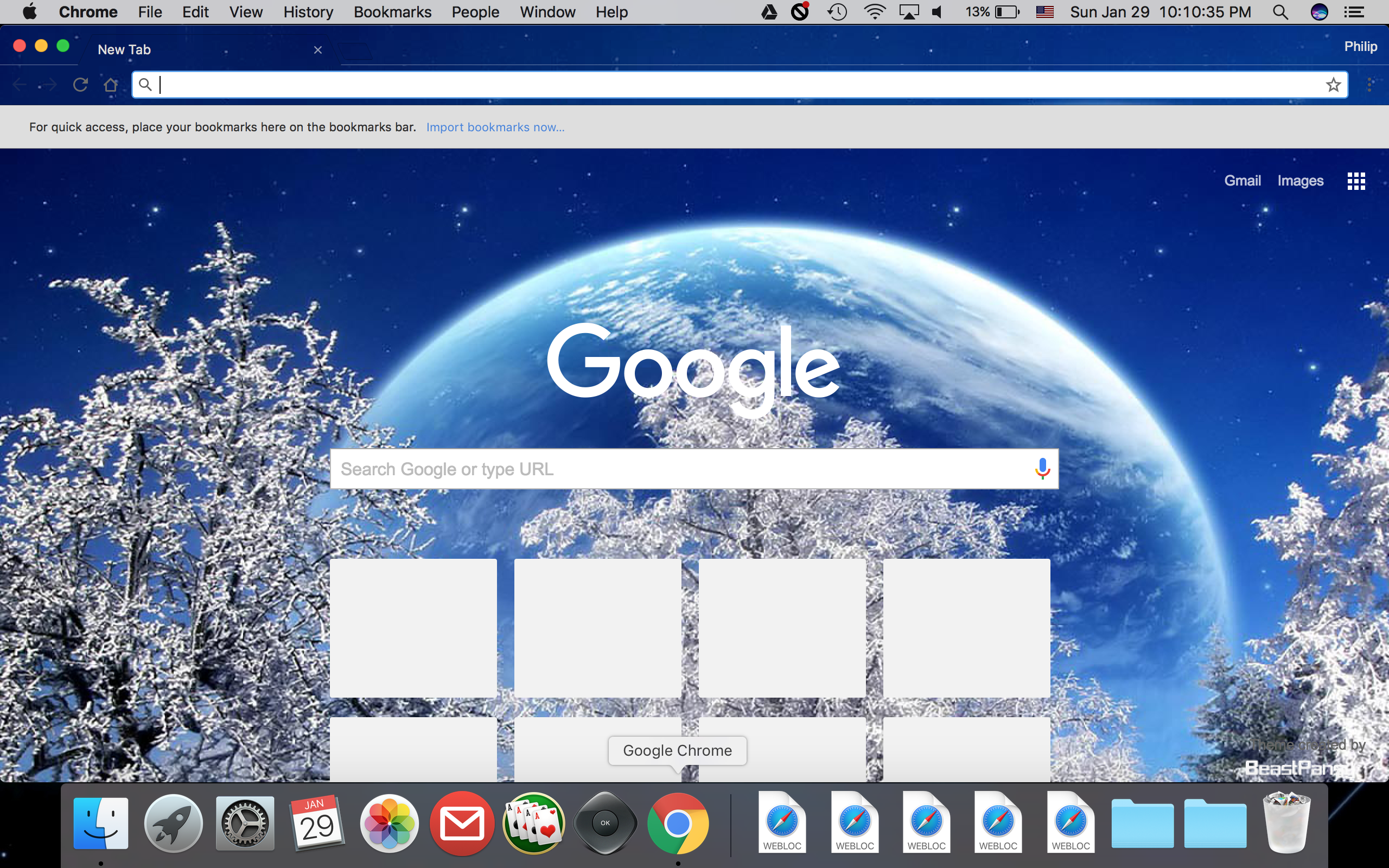
Task: Open the Bookmarks menu
Action: [393, 12]
